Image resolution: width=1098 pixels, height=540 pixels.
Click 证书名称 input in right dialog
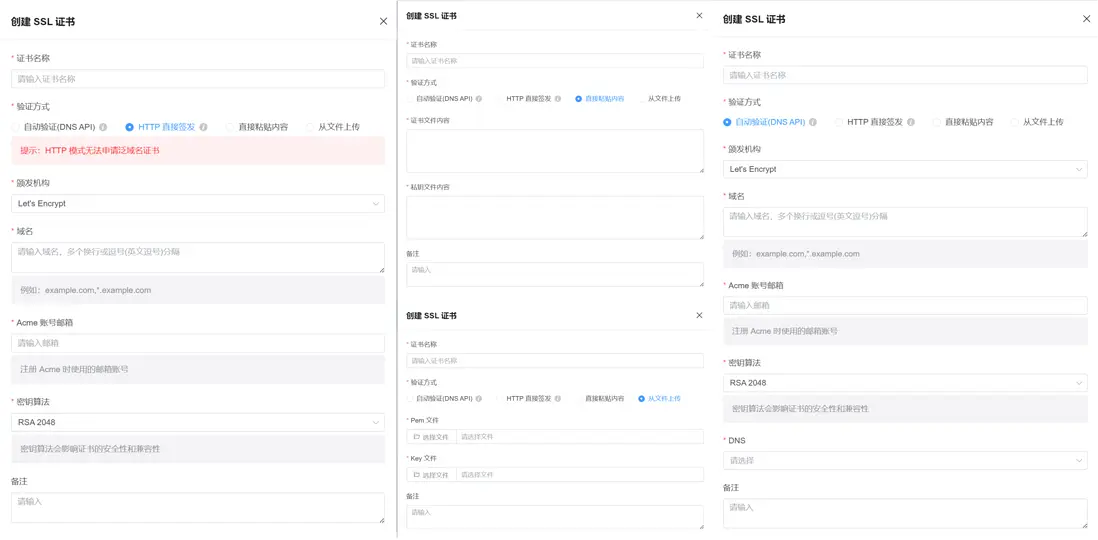click(x=905, y=75)
